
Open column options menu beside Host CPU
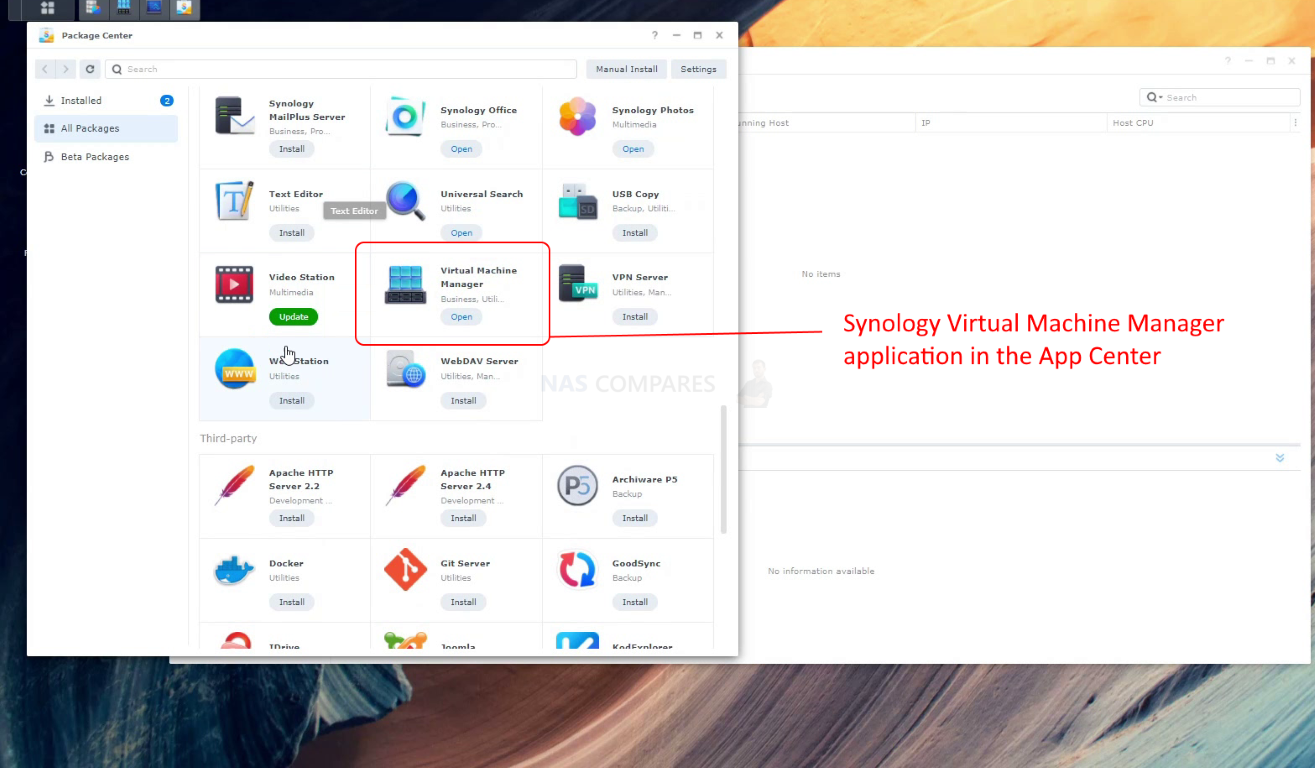[x=1295, y=123]
